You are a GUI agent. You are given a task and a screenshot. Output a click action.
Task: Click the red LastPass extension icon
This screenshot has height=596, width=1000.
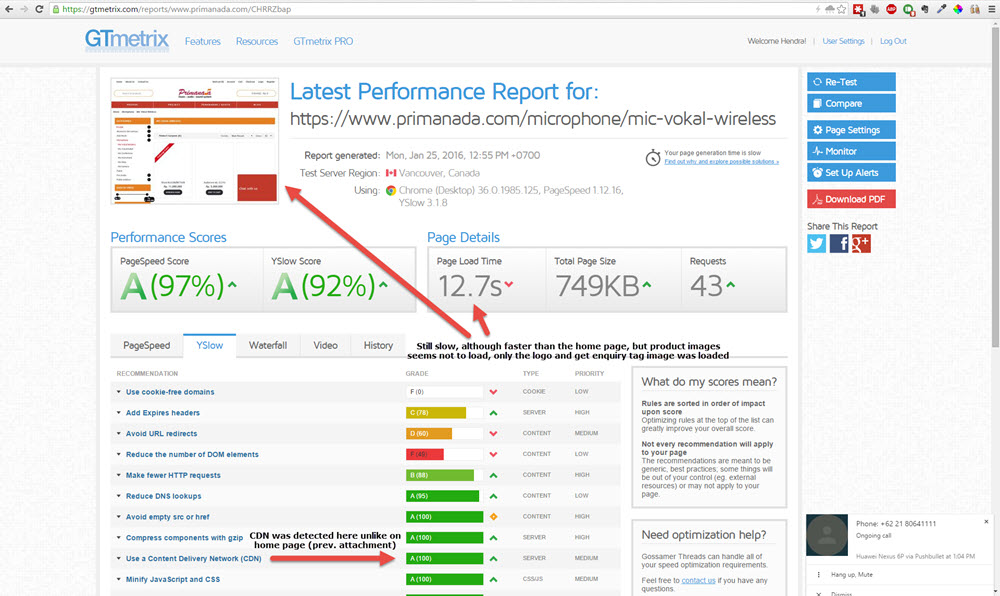(858, 9)
